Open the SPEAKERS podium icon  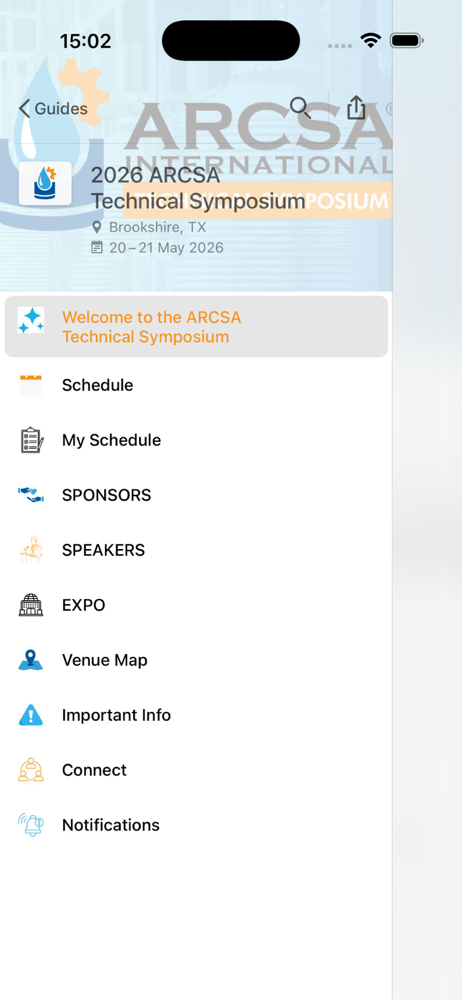tap(31, 550)
